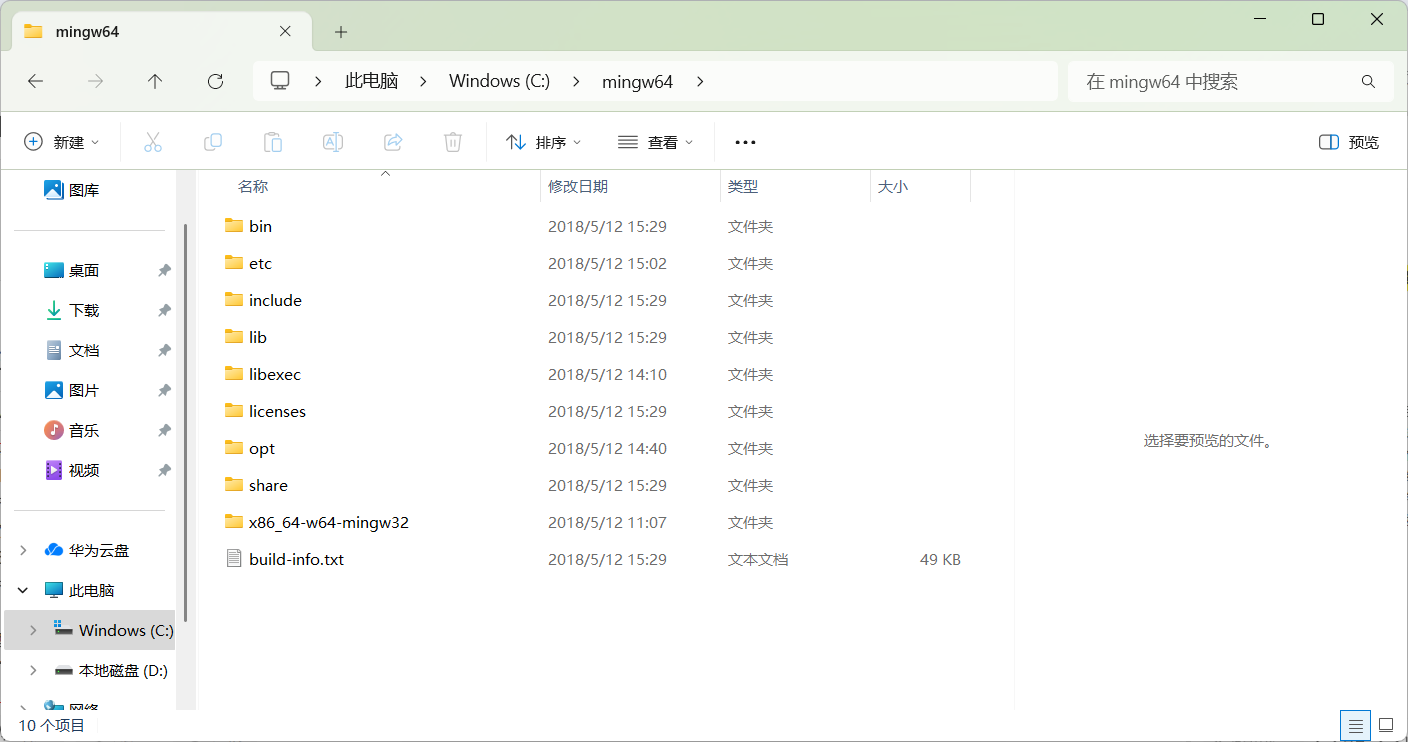The image size is (1408, 742).
Task: Toggle the 预览 preview pane
Action: pyautogui.click(x=1349, y=143)
